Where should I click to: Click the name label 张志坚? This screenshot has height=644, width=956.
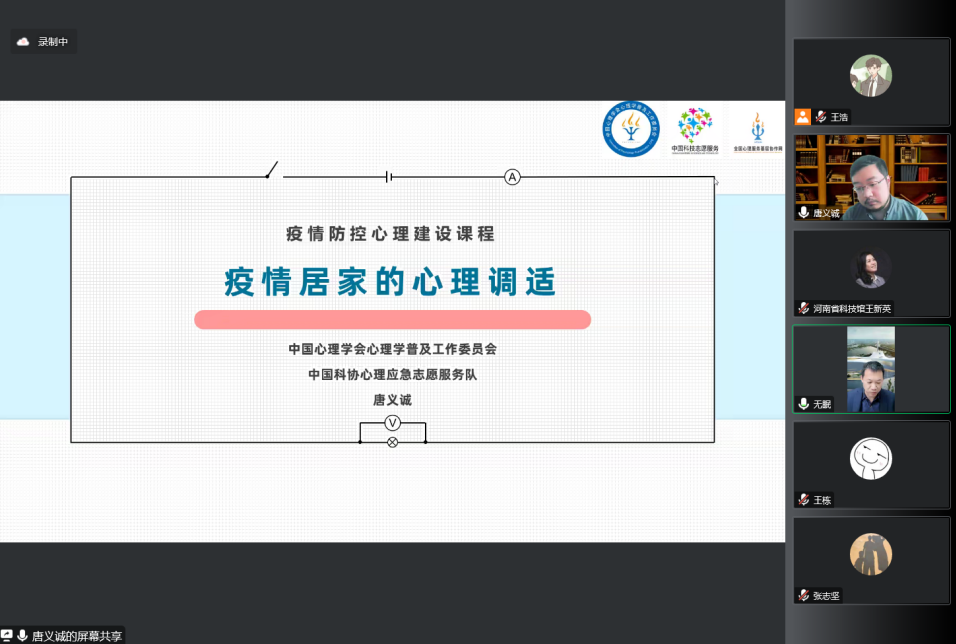826,596
